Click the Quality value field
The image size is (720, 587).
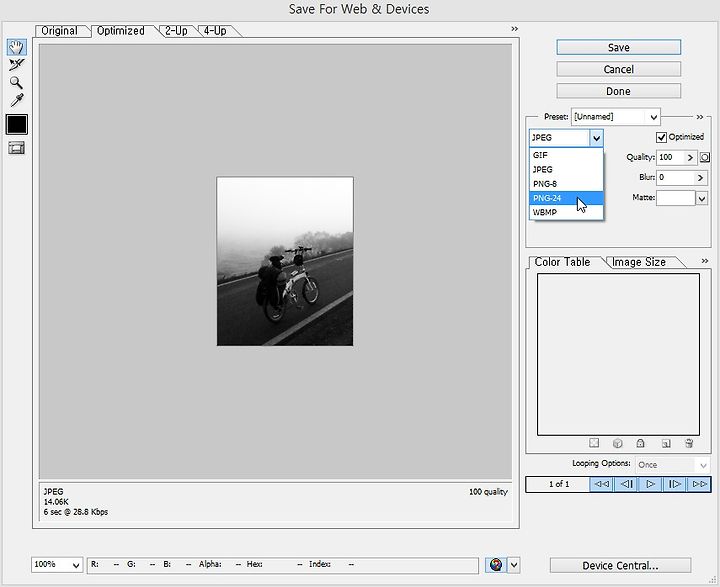point(670,158)
